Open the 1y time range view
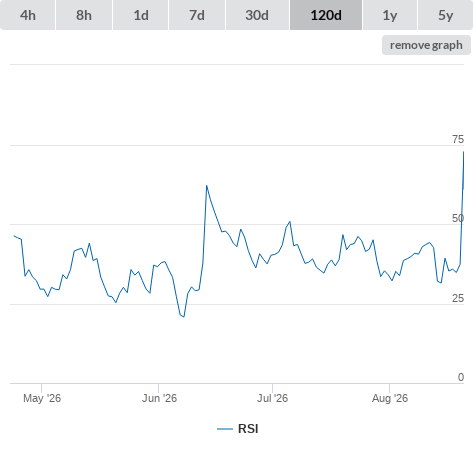The height and width of the screenshot is (455, 474). (390, 15)
